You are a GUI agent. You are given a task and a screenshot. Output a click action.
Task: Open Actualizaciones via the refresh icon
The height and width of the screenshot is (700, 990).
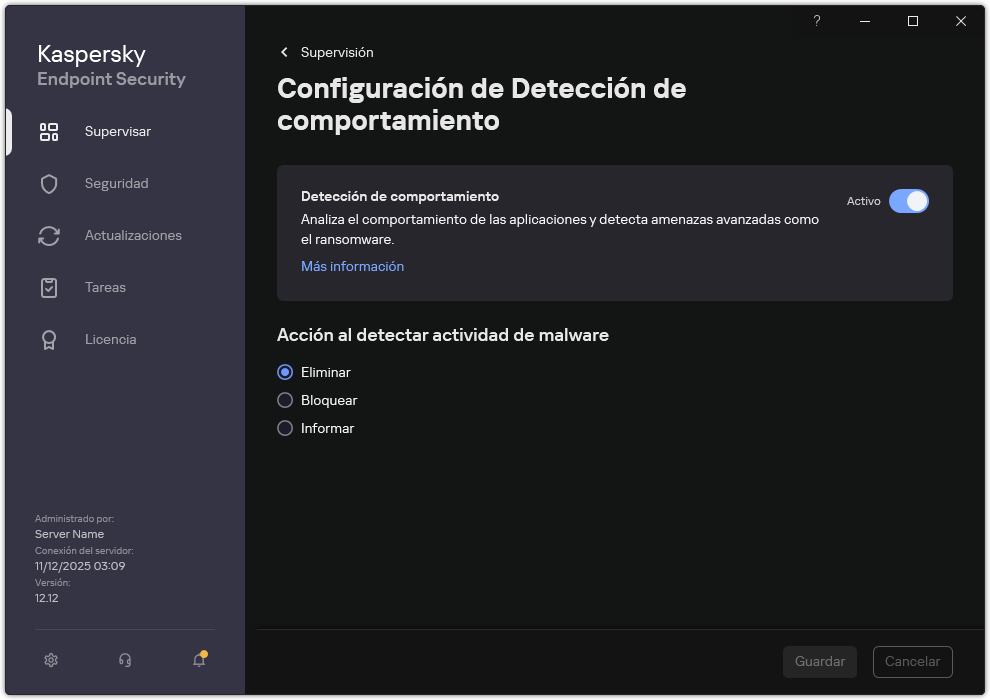point(49,235)
